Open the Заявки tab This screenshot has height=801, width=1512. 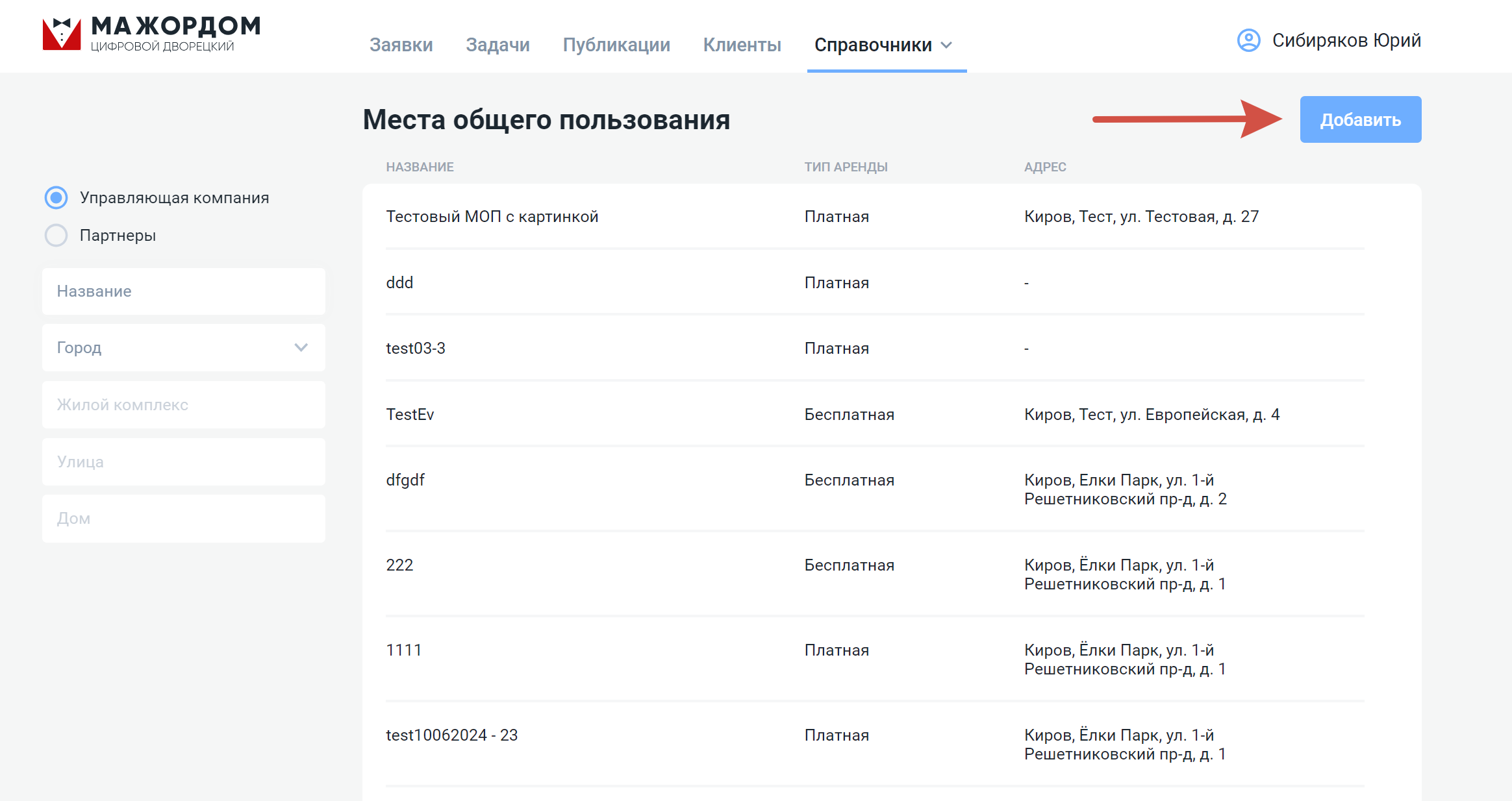tap(401, 45)
